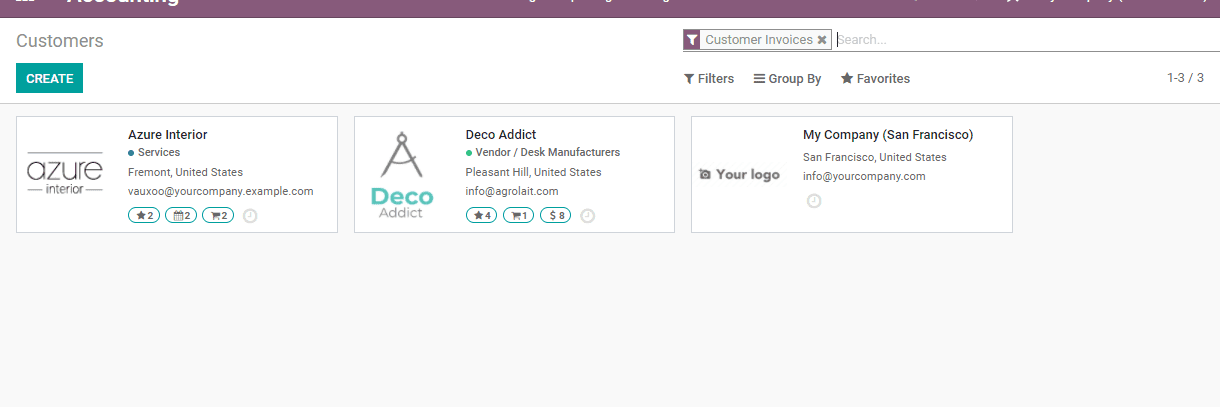Click the vauxoo@yourcompany.example.com email text
1220x407 pixels.
click(221, 191)
